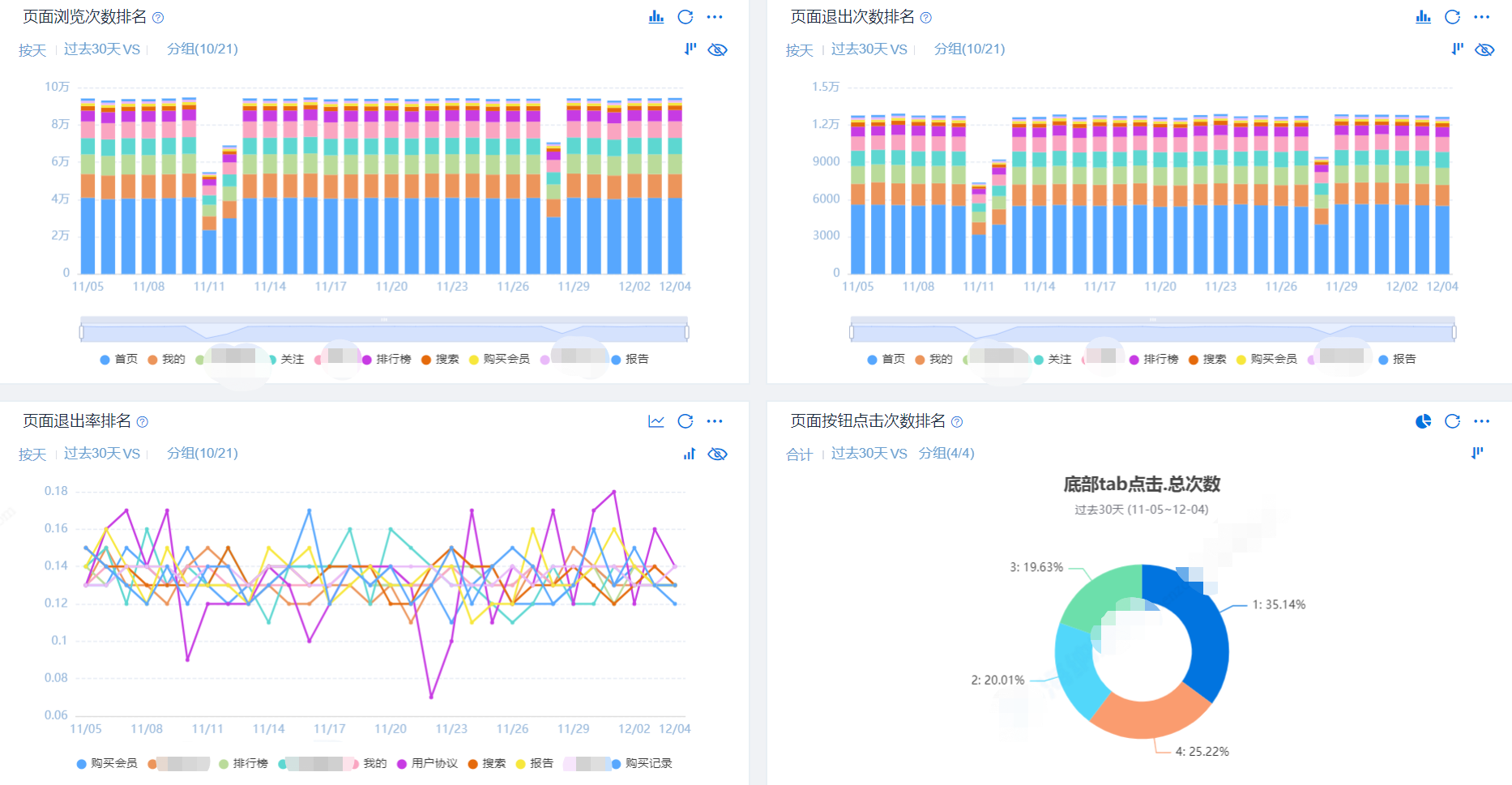The image size is (1512, 785).
Task: Toggle 购买会员 legend in 页面浏览次数排名 chart
Action: coord(499,360)
